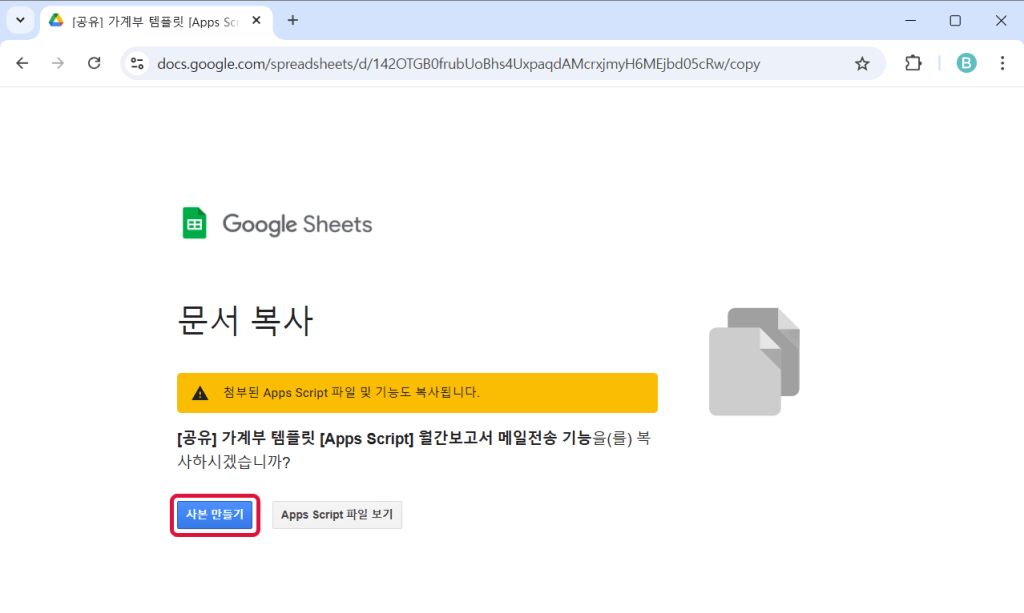Open Apps Script 파일 보기
1024x613 pixels.
pos(336,515)
